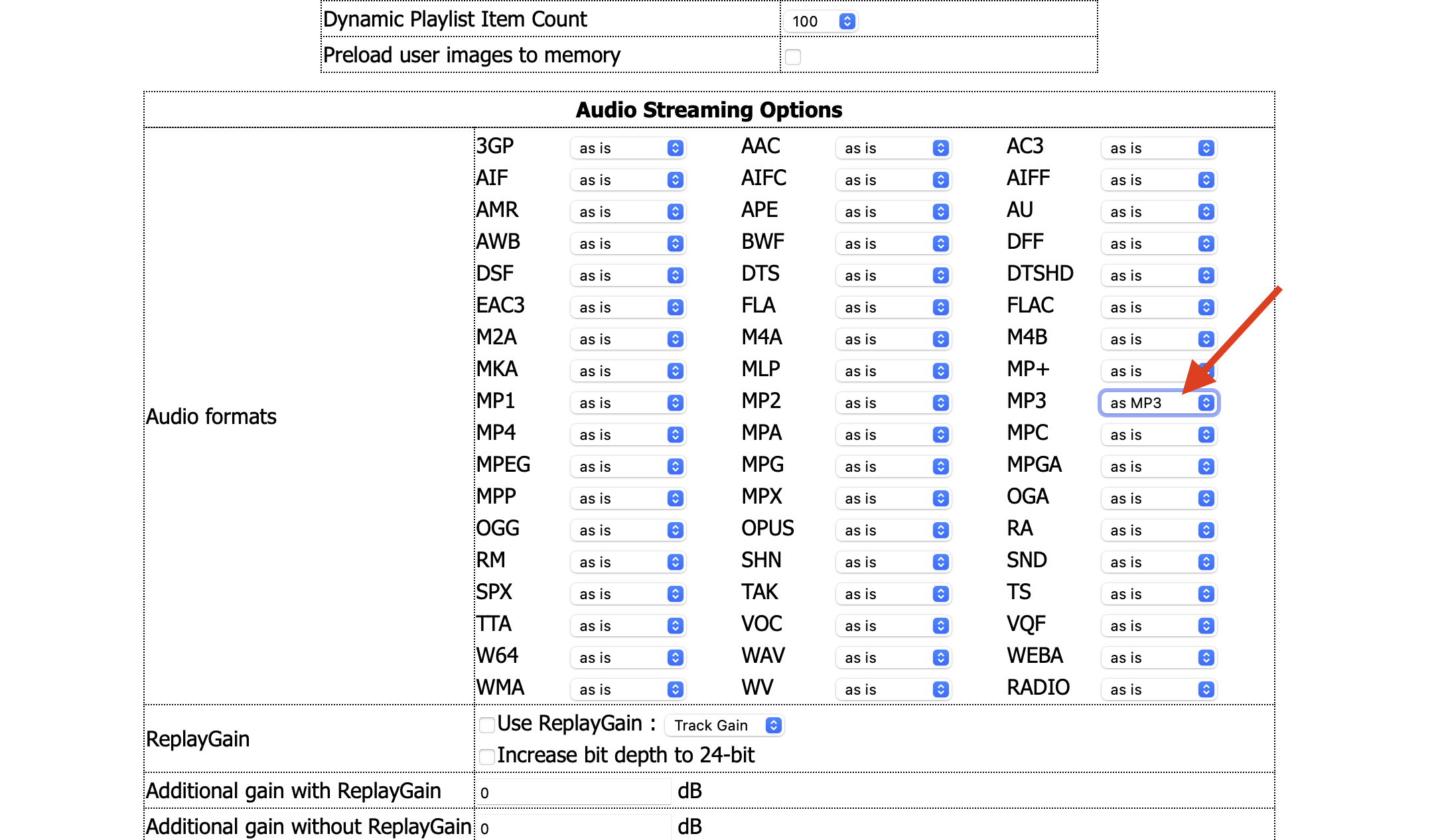Change Dynamic Playlist Item Count dropdown

pos(821,21)
